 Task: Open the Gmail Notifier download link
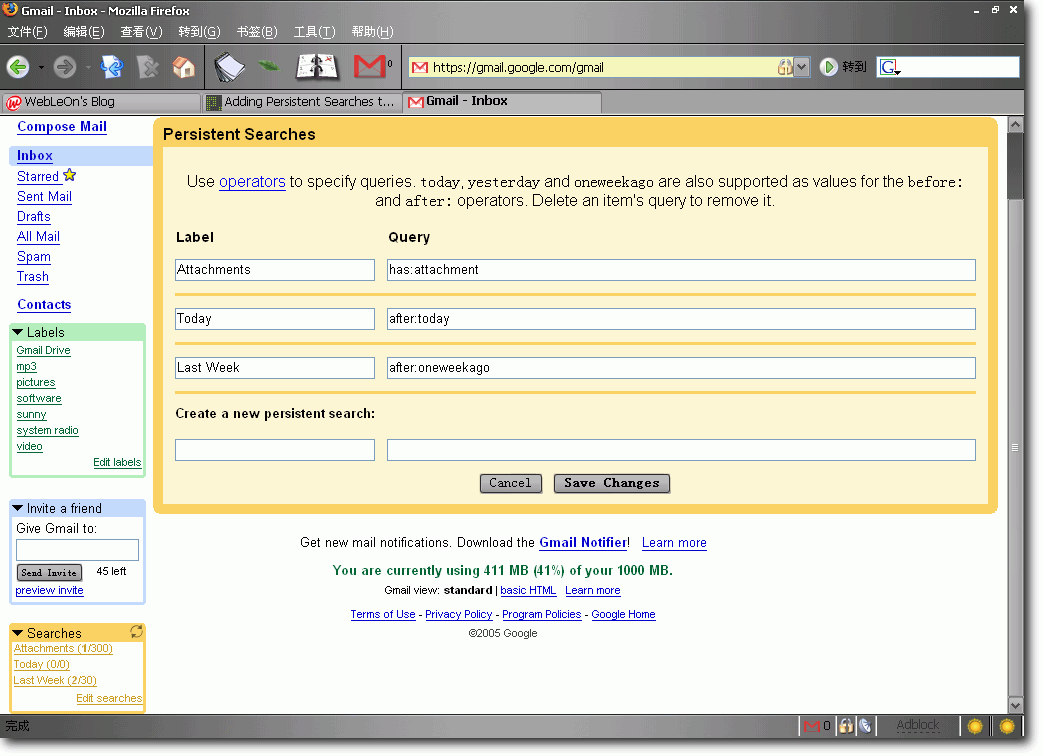583,543
